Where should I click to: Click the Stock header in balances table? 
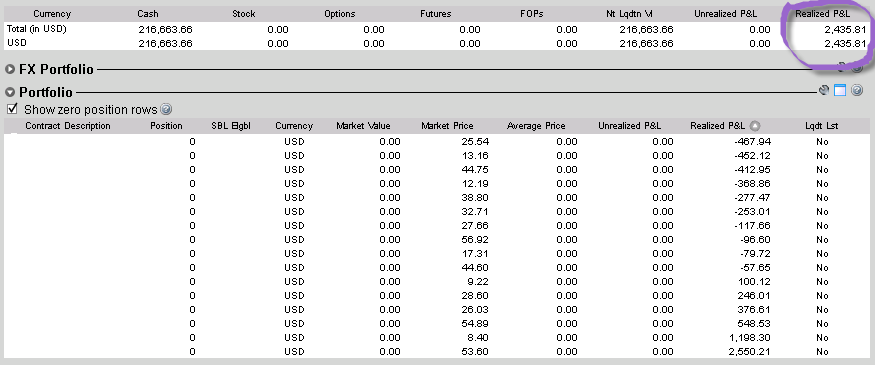point(243,13)
